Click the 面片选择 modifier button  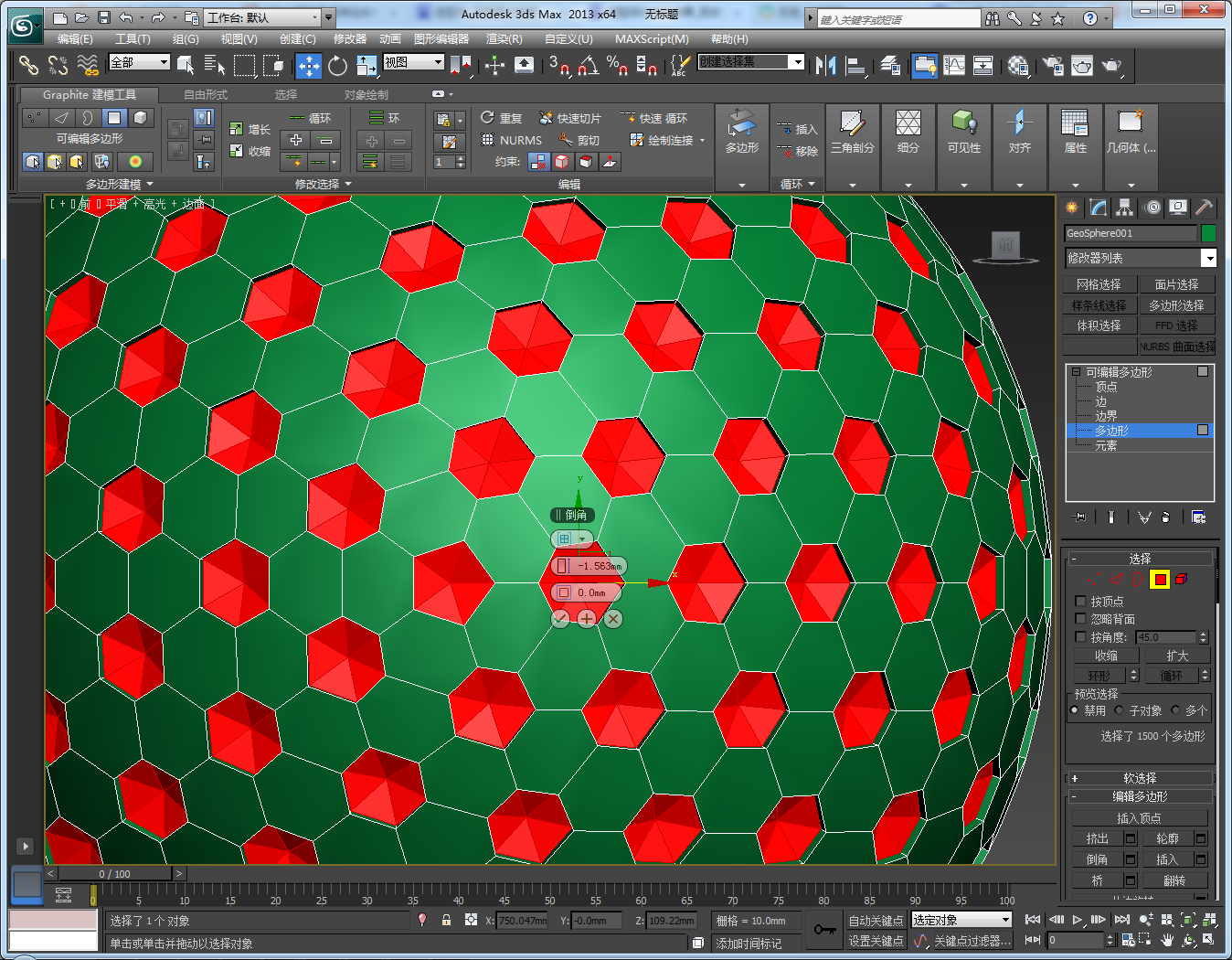[x=1176, y=284]
